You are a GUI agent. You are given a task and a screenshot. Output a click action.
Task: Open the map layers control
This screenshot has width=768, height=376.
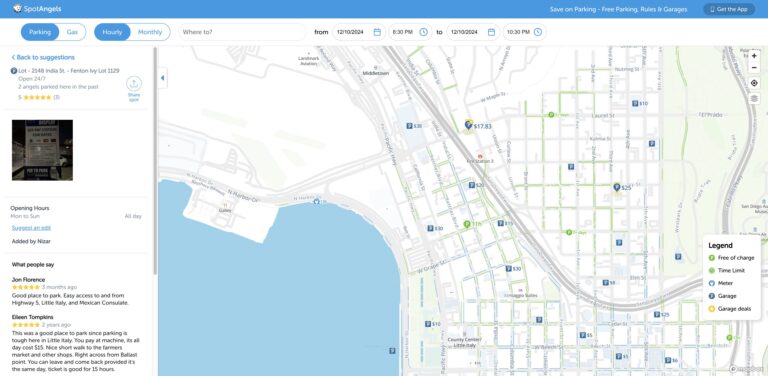click(754, 98)
